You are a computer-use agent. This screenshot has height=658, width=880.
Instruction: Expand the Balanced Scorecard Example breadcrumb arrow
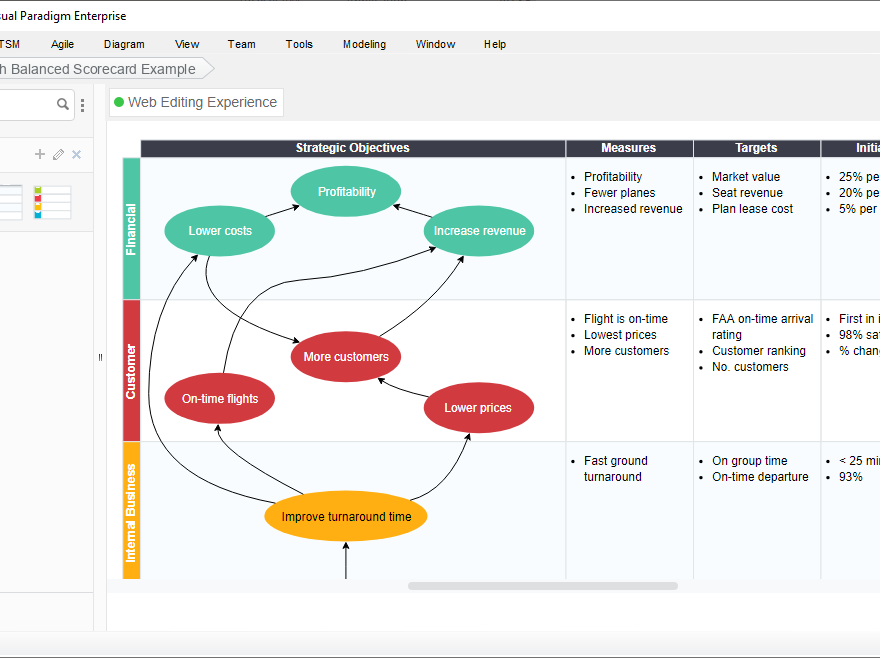click(x=206, y=69)
